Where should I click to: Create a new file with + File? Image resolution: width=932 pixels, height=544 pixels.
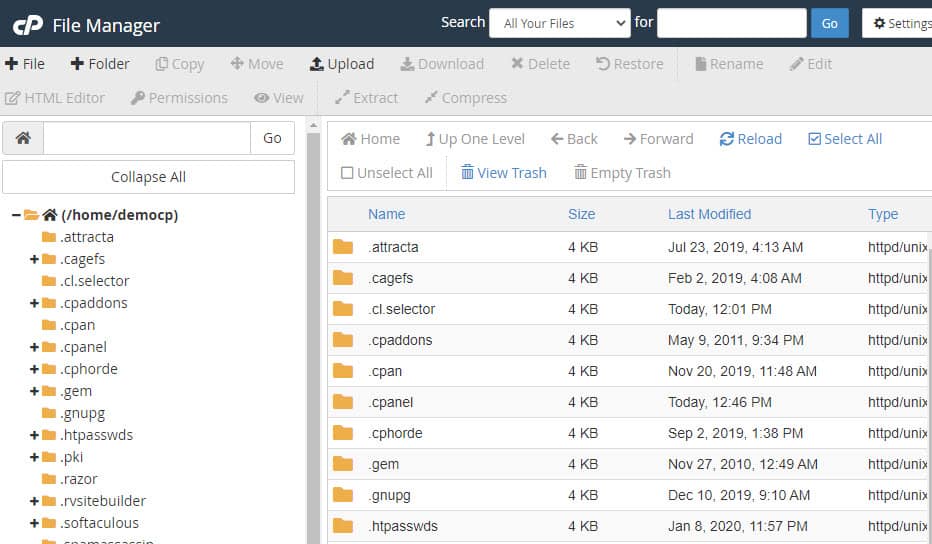coord(25,64)
